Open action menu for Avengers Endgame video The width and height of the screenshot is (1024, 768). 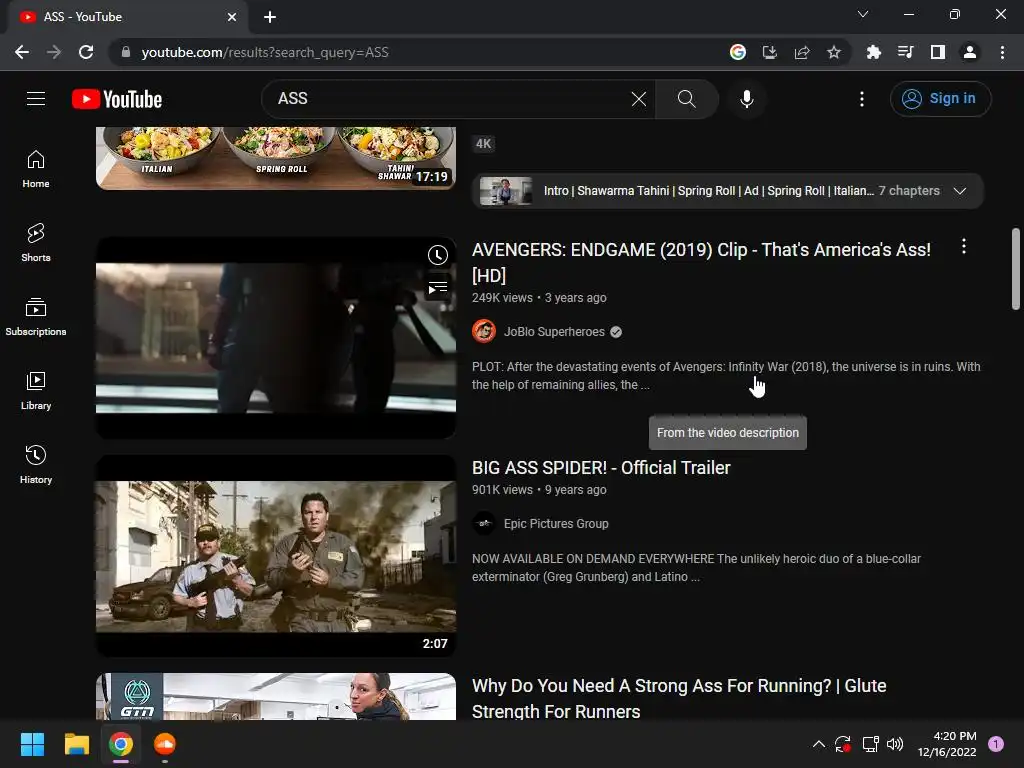pos(964,246)
